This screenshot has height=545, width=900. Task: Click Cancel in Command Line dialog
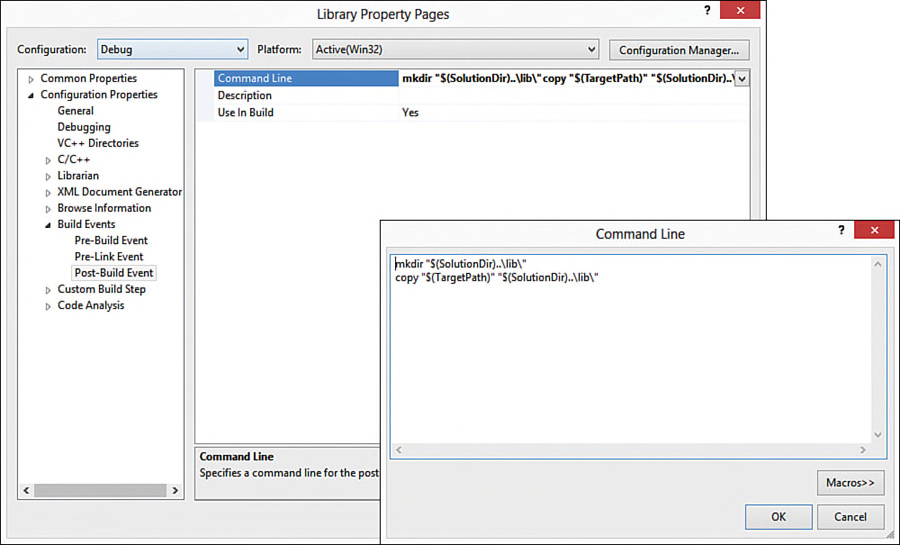[850, 517]
